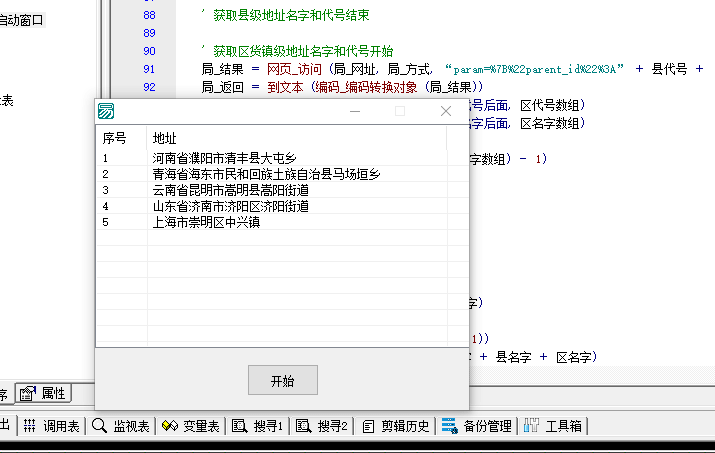Select row 山东省济南市济阳区济阳街道

point(282,207)
